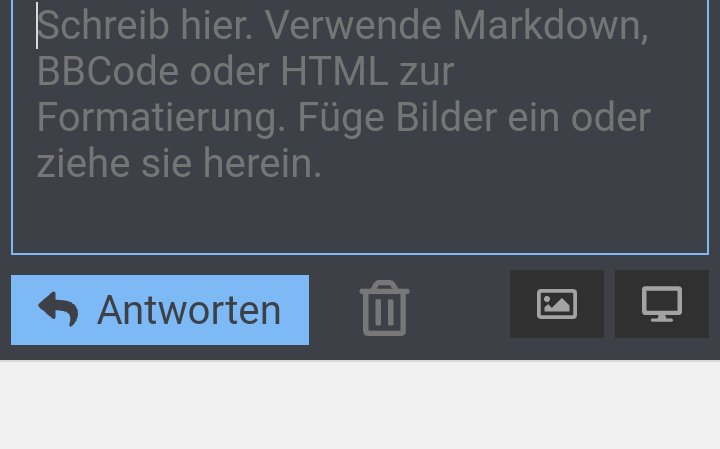
Task: Submit the post with the blue Antworten button
Action: tap(160, 310)
